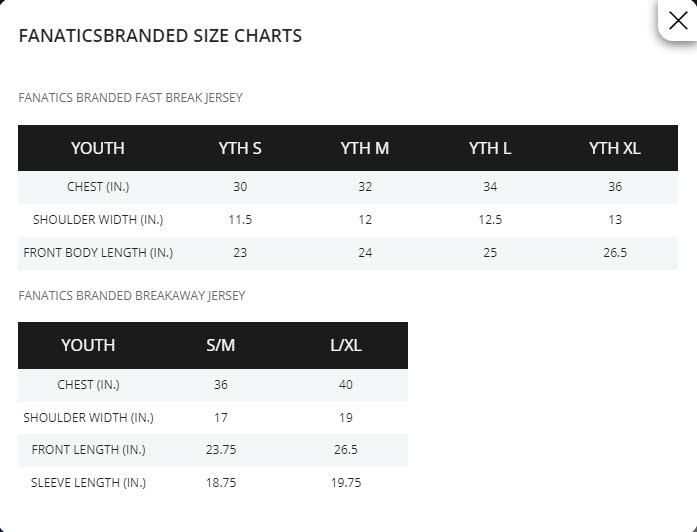Click the Fanaticsbranded Size Charts heading
Image resolution: width=697 pixels, height=532 pixels.
point(160,36)
